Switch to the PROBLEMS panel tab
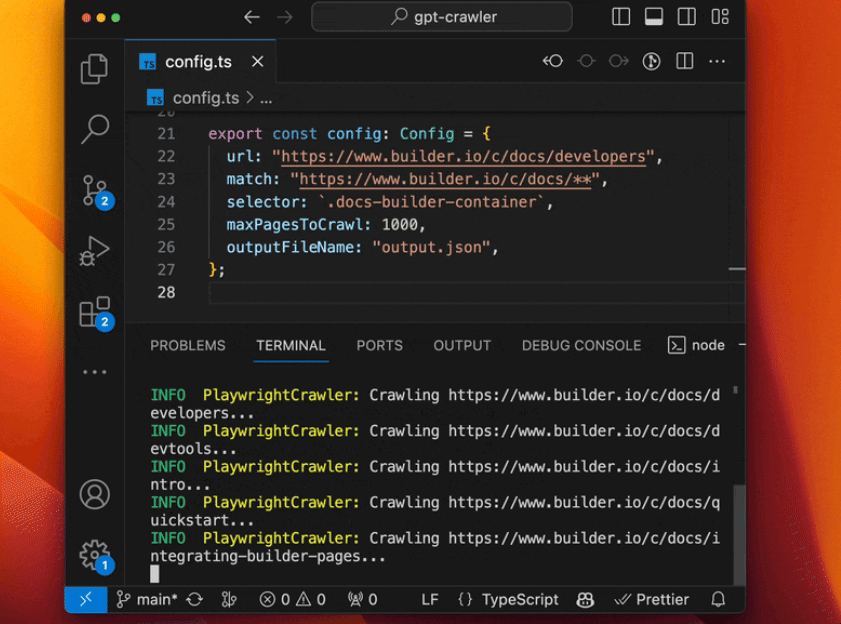This screenshot has height=624, width=841. [188, 346]
